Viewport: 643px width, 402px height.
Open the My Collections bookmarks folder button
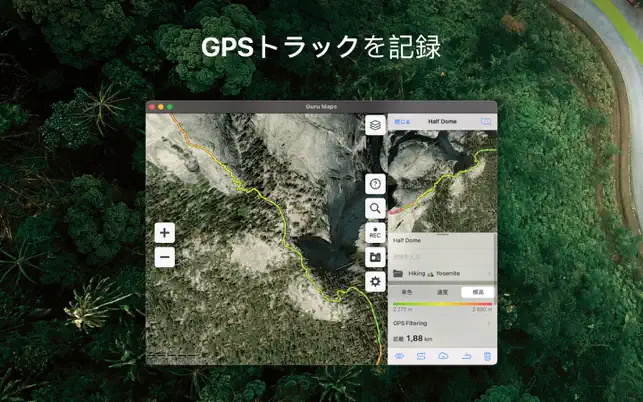coord(375,257)
